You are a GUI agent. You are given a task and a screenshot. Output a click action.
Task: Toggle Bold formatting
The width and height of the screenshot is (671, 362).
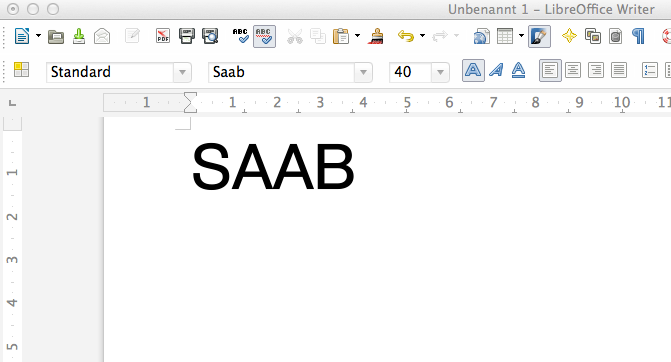coord(473,70)
